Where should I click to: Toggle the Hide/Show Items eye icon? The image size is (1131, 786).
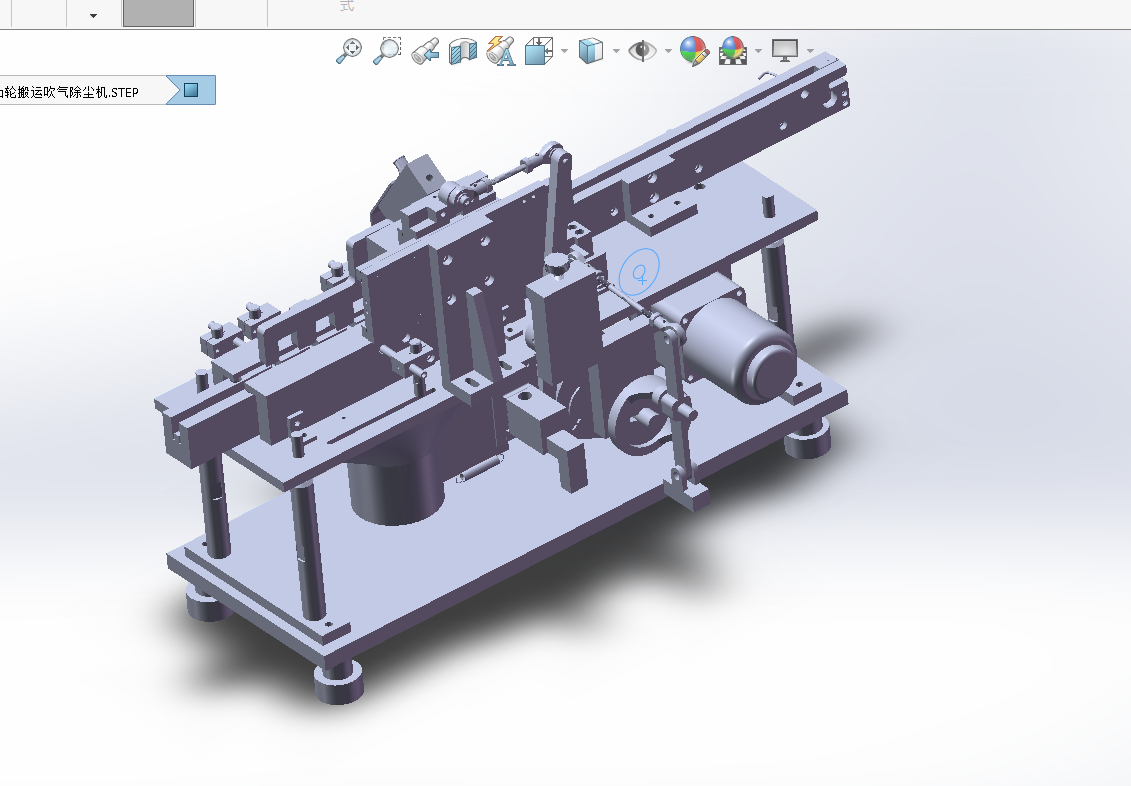click(642, 51)
